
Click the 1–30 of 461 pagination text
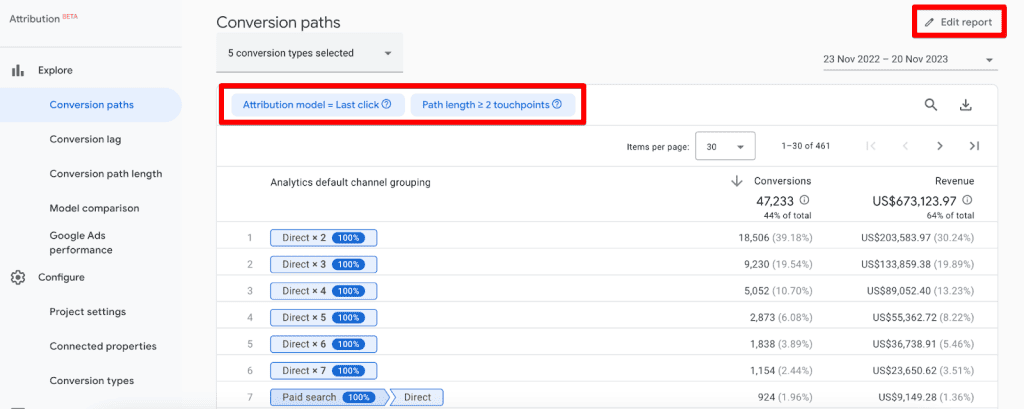(x=806, y=146)
